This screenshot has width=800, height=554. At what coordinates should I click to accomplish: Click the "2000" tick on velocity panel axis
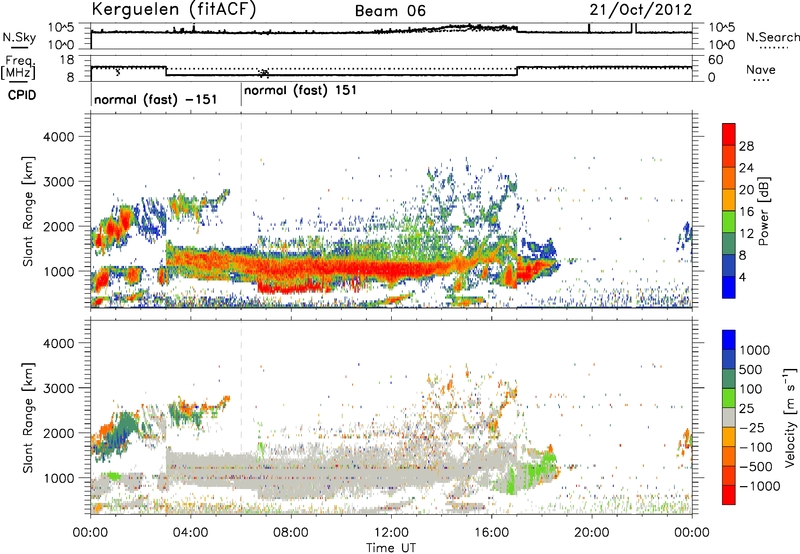(58, 433)
